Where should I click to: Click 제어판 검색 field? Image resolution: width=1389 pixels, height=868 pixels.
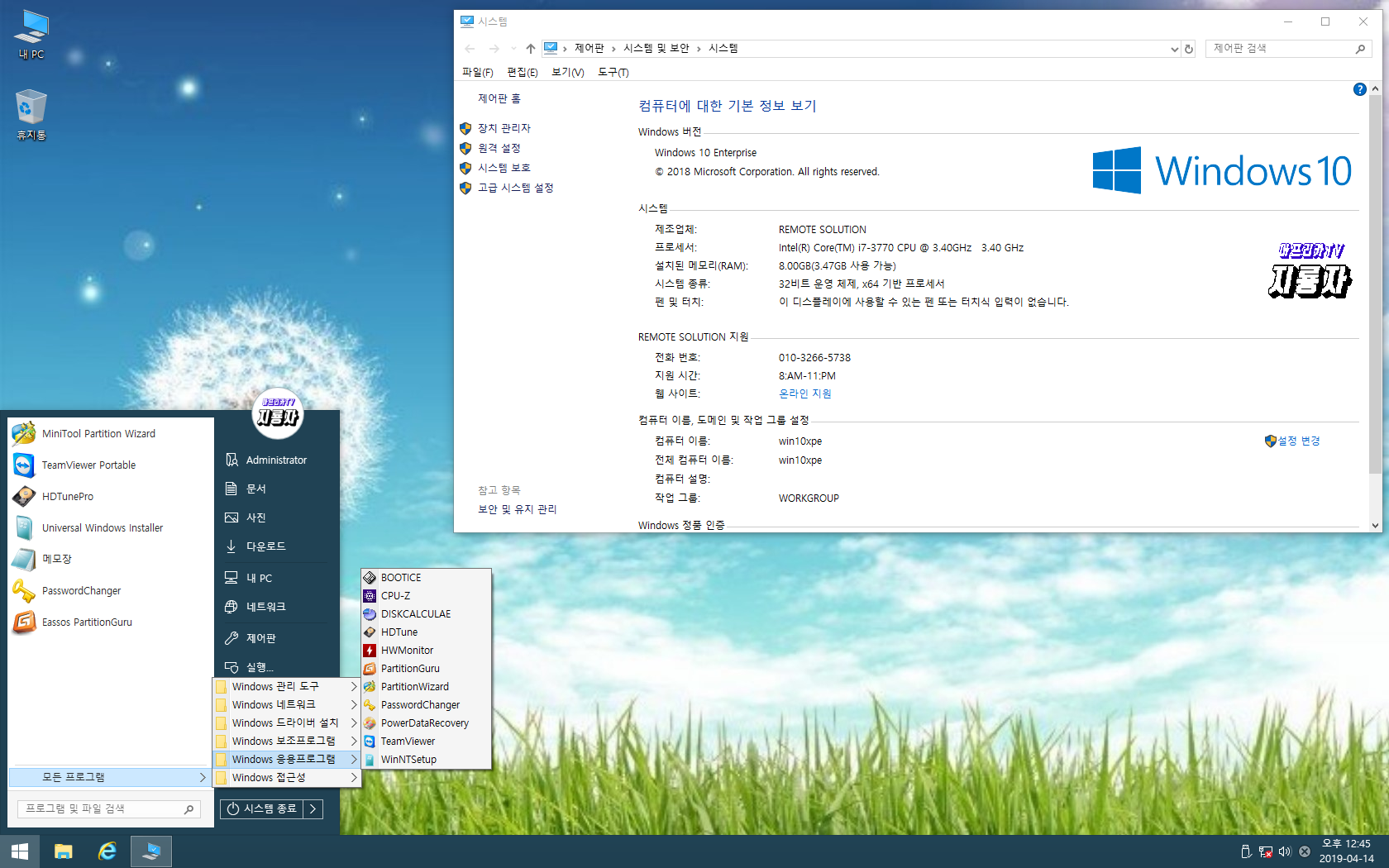click(1287, 49)
